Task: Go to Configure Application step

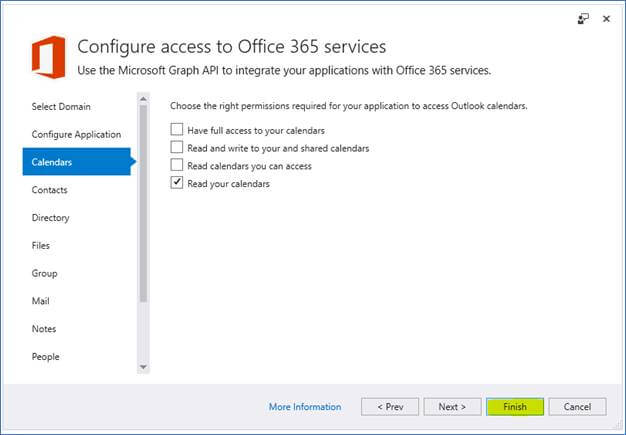Action: [x=76, y=134]
